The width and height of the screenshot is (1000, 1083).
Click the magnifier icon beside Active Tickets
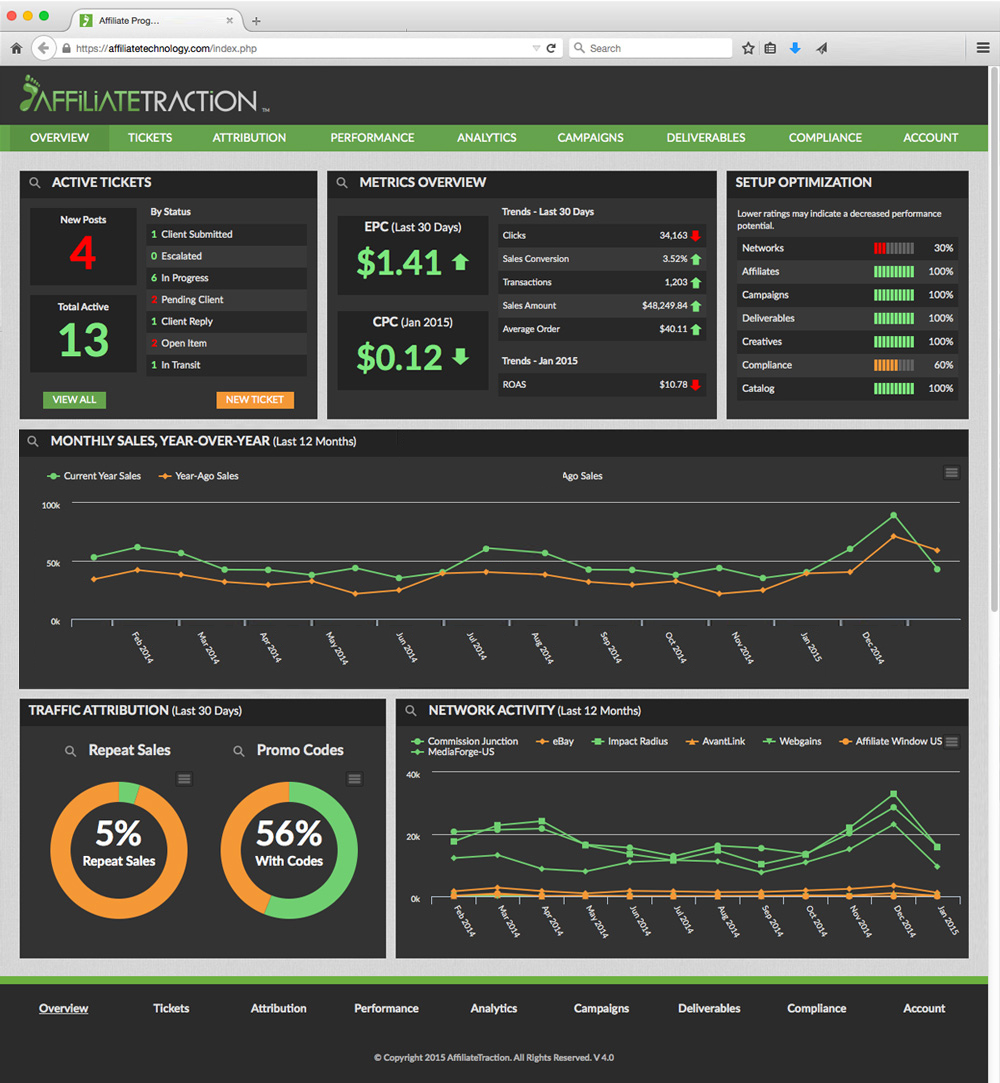[35, 183]
